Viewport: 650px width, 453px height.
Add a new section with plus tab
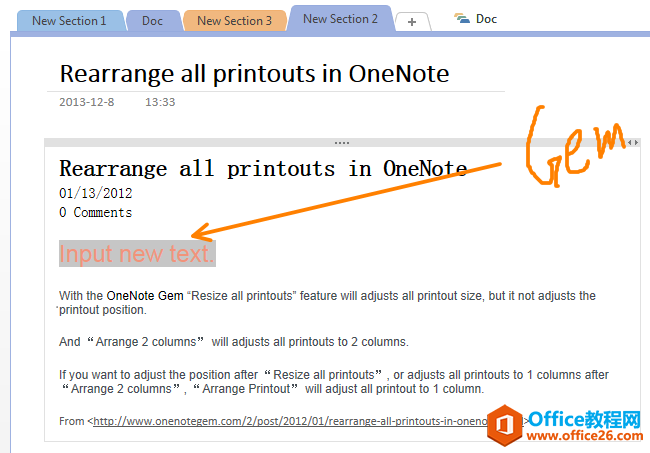(x=412, y=22)
